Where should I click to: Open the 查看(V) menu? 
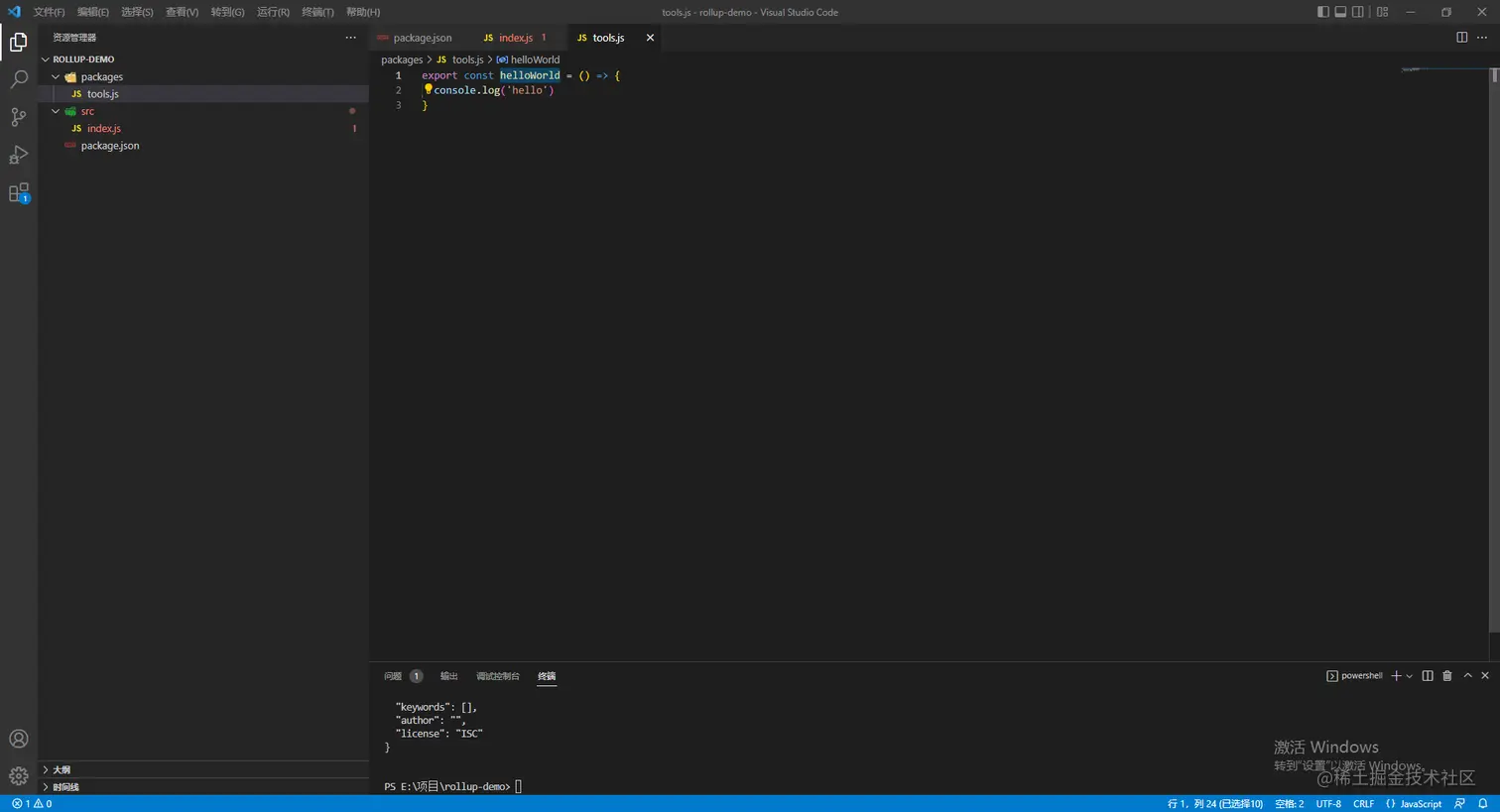coord(182,12)
